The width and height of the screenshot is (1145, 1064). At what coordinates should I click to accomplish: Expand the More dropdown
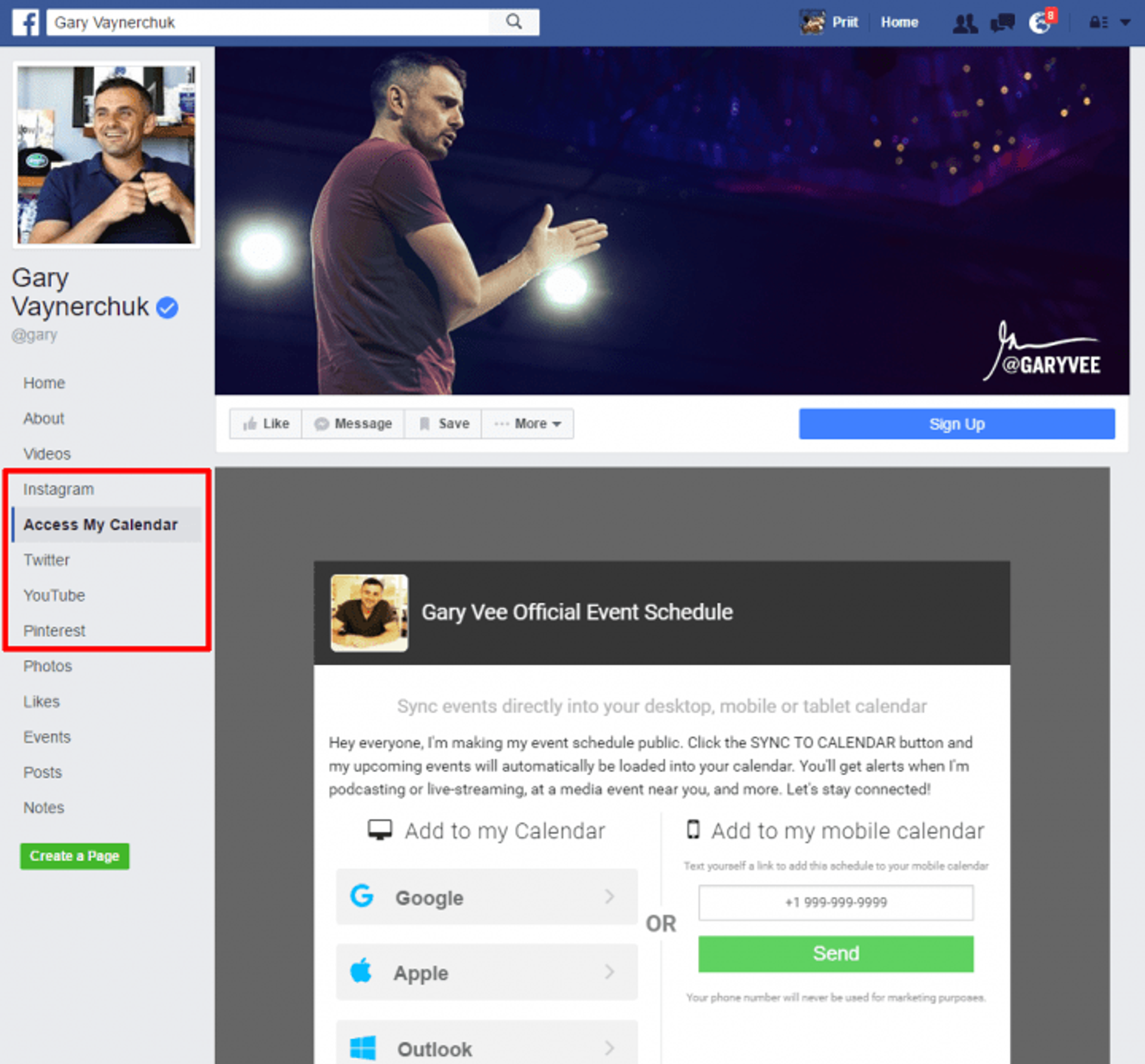528,423
